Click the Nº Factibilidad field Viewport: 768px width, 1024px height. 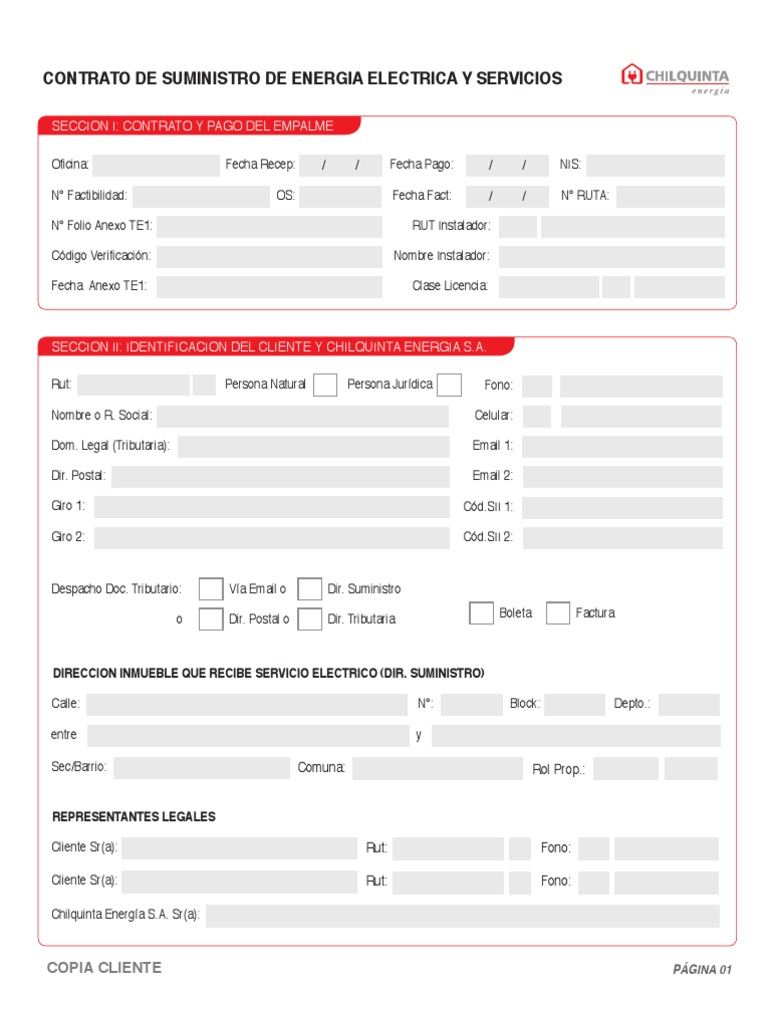click(201, 197)
